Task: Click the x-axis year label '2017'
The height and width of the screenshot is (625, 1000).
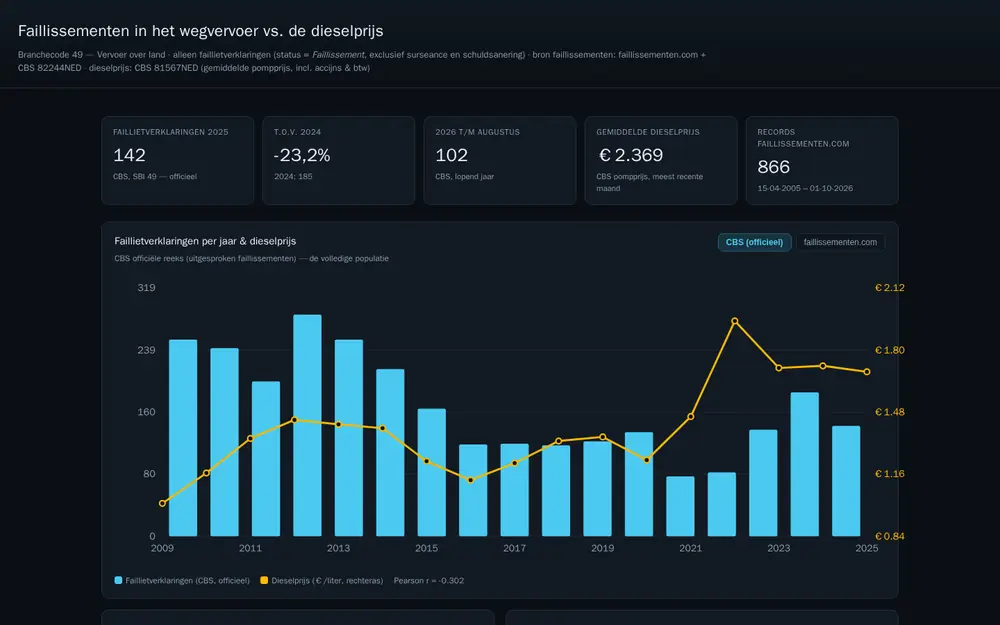Action: (515, 548)
